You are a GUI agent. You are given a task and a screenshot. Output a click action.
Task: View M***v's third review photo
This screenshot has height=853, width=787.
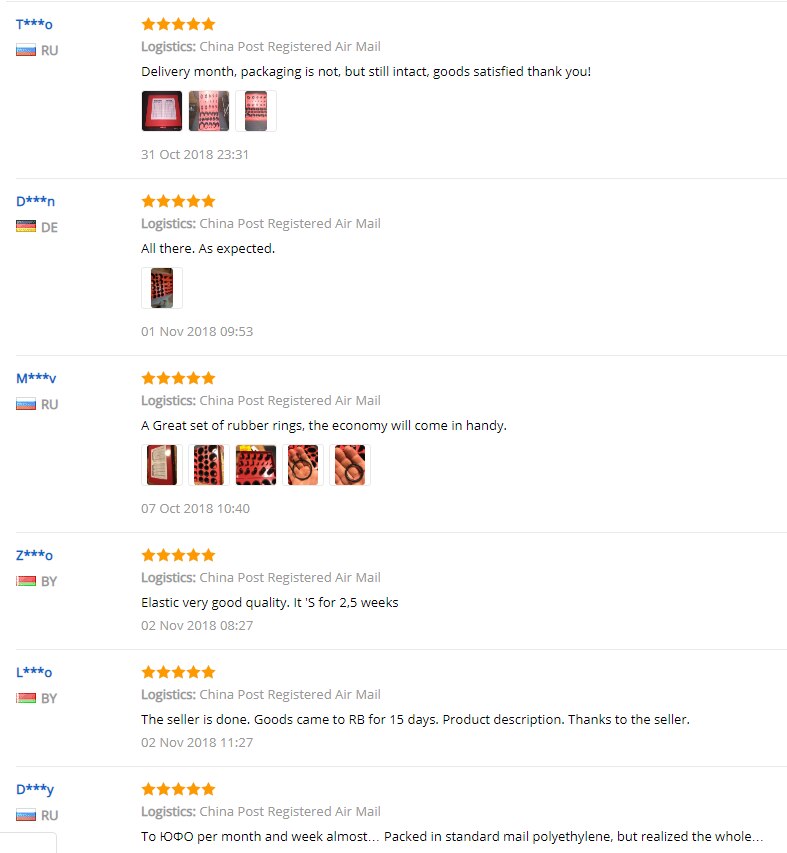256,465
